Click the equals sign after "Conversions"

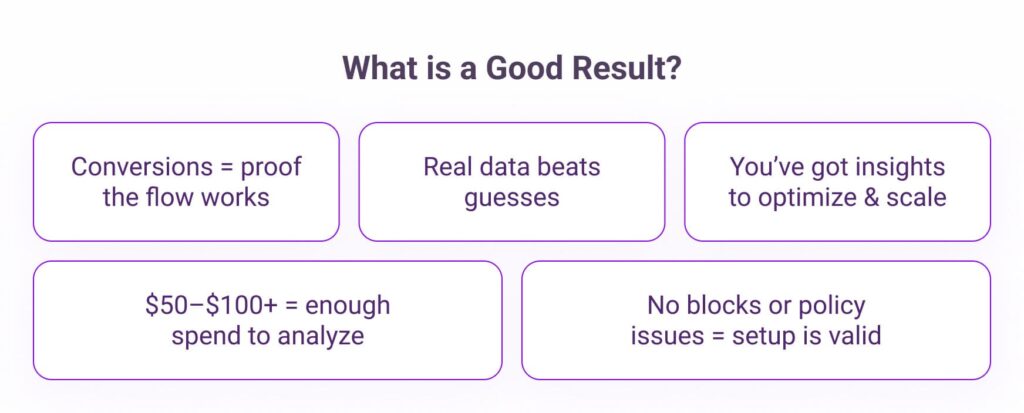[226, 167]
